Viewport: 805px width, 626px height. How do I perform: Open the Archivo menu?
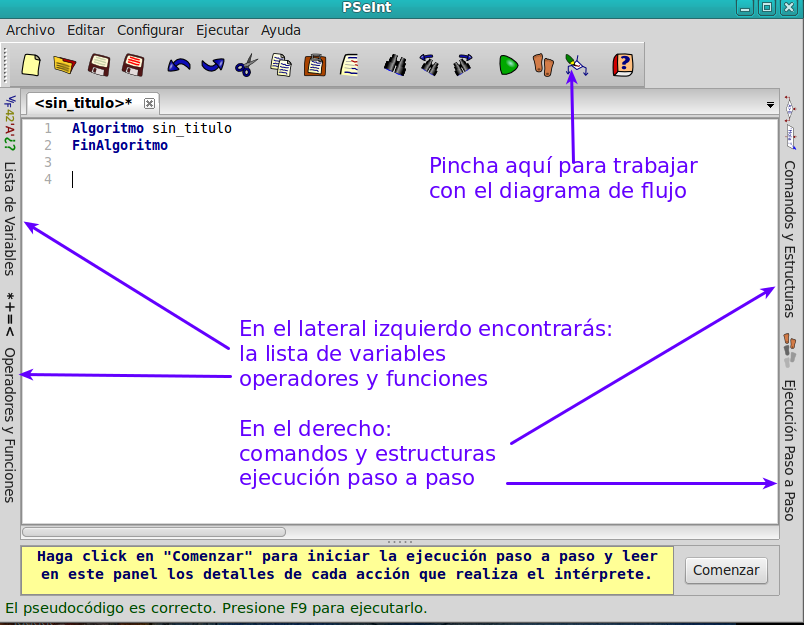[30, 30]
